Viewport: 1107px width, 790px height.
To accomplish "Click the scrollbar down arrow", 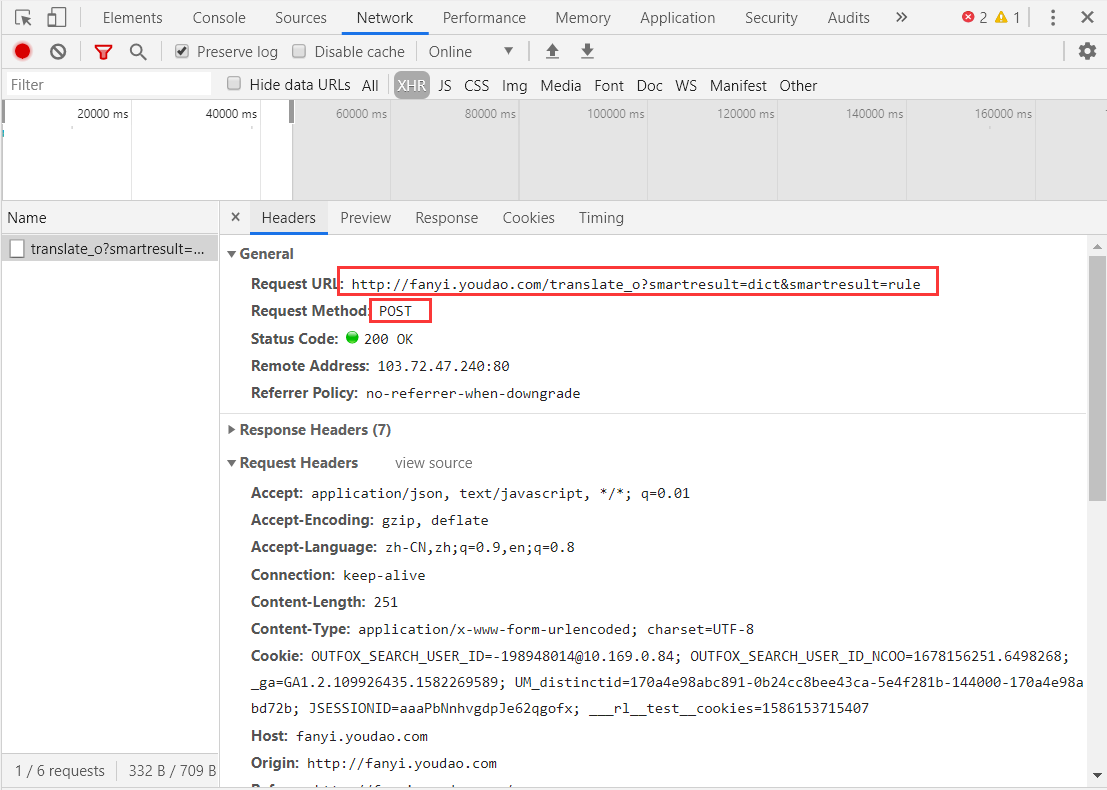I will [x=1097, y=775].
